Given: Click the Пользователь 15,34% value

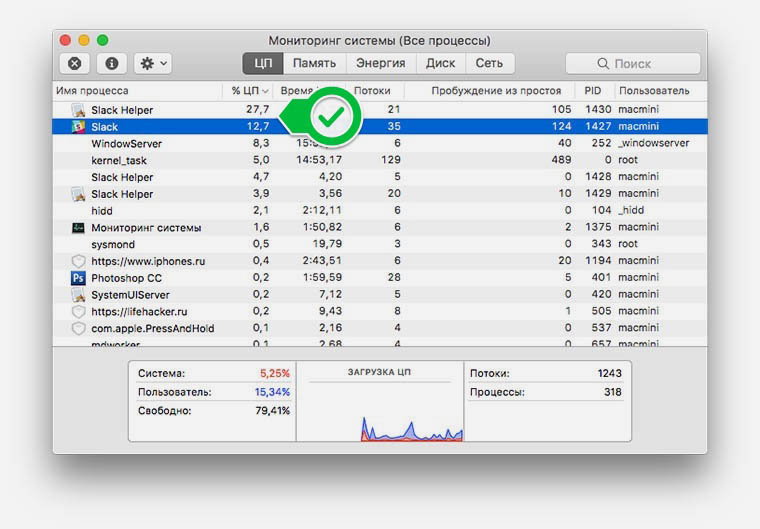Looking at the screenshot, I should click(272, 392).
